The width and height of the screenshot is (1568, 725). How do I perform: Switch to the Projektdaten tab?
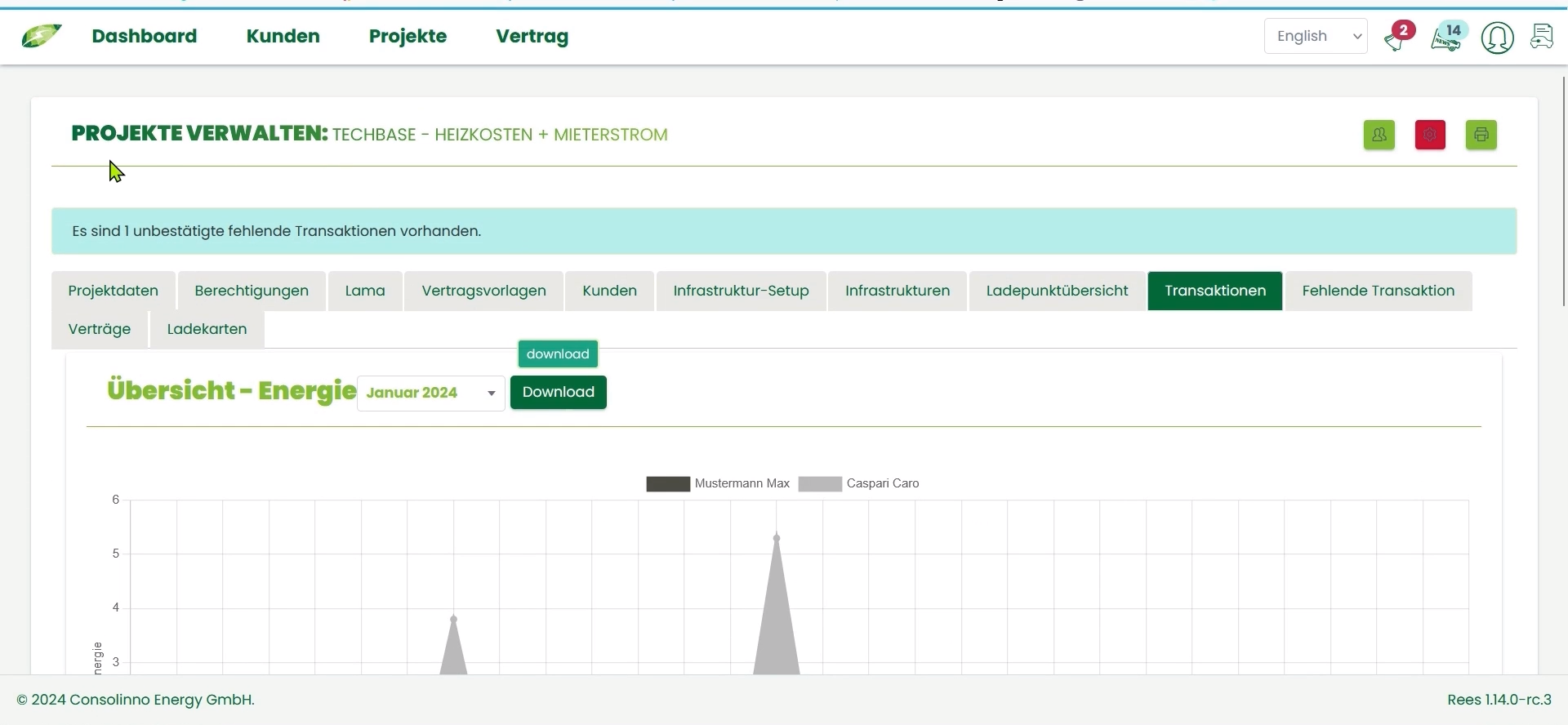[x=114, y=291]
